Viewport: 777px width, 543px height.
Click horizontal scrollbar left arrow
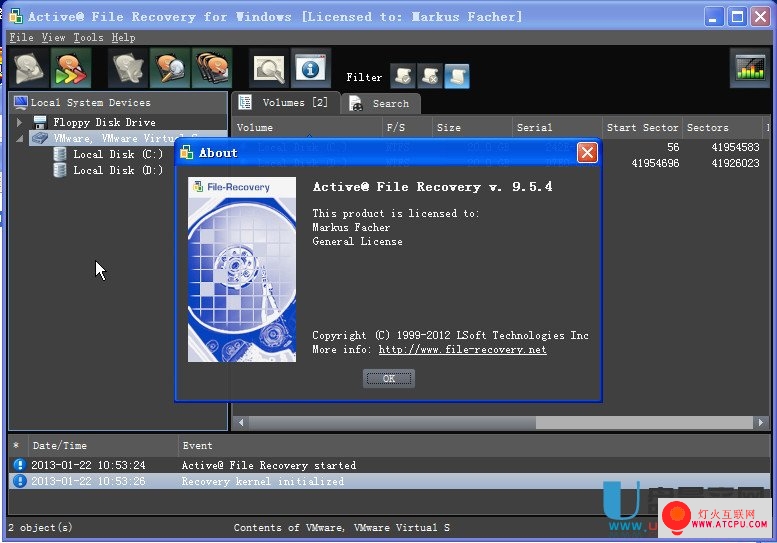(x=241, y=423)
